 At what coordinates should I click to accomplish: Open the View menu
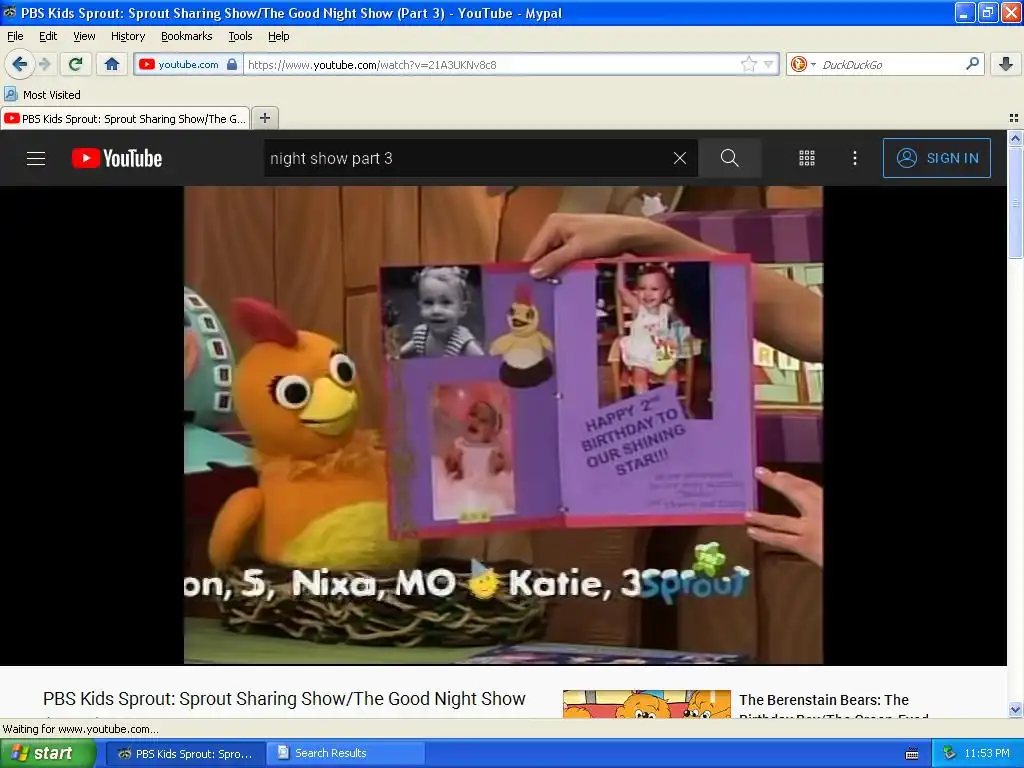click(x=84, y=36)
